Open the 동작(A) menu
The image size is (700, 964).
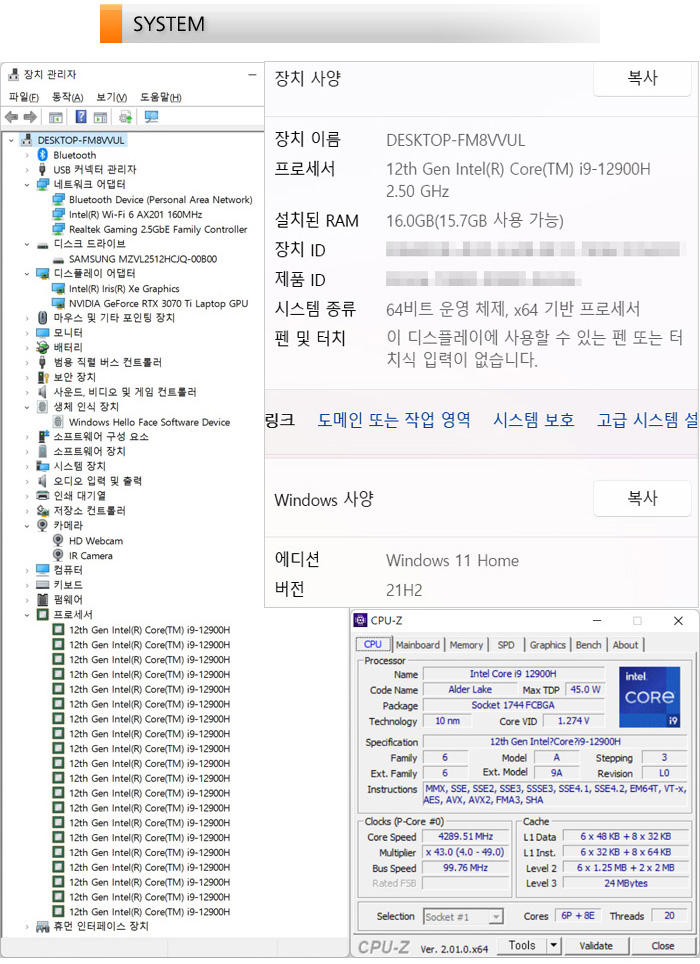[68, 97]
